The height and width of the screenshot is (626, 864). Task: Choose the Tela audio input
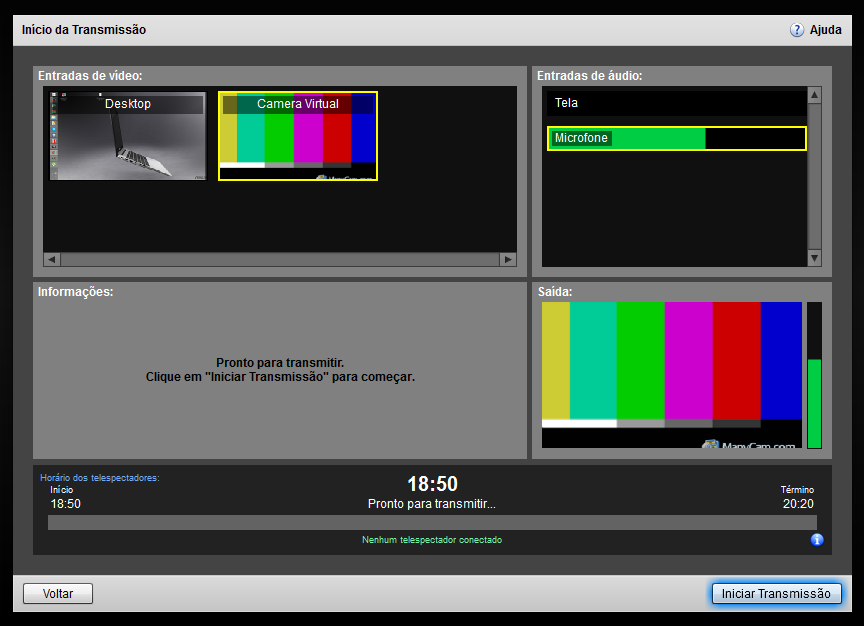(x=676, y=103)
